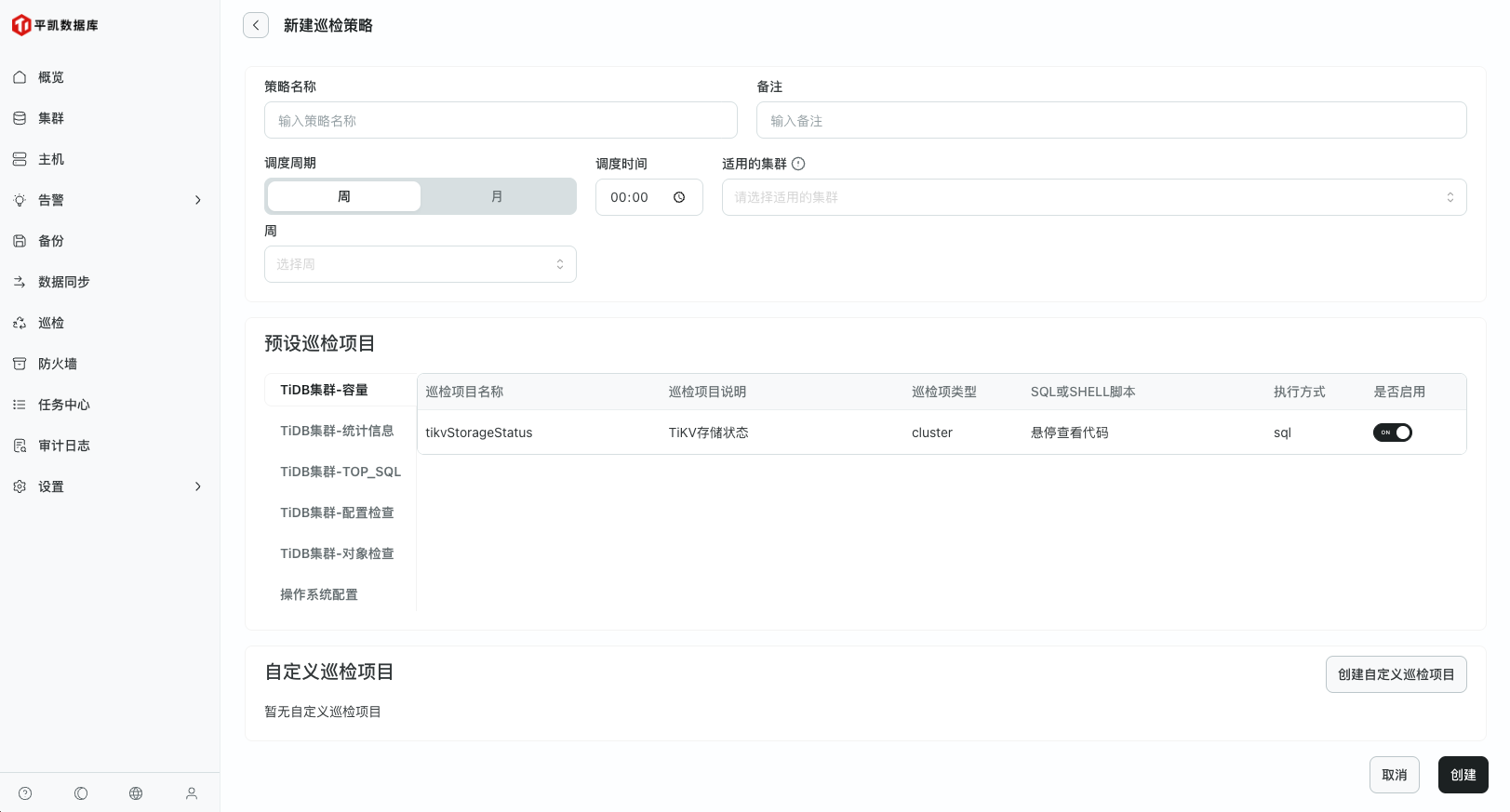Disable the tikvStorageStatus enable switch
The image size is (1510, 812).
click(x=1392, y=433)
